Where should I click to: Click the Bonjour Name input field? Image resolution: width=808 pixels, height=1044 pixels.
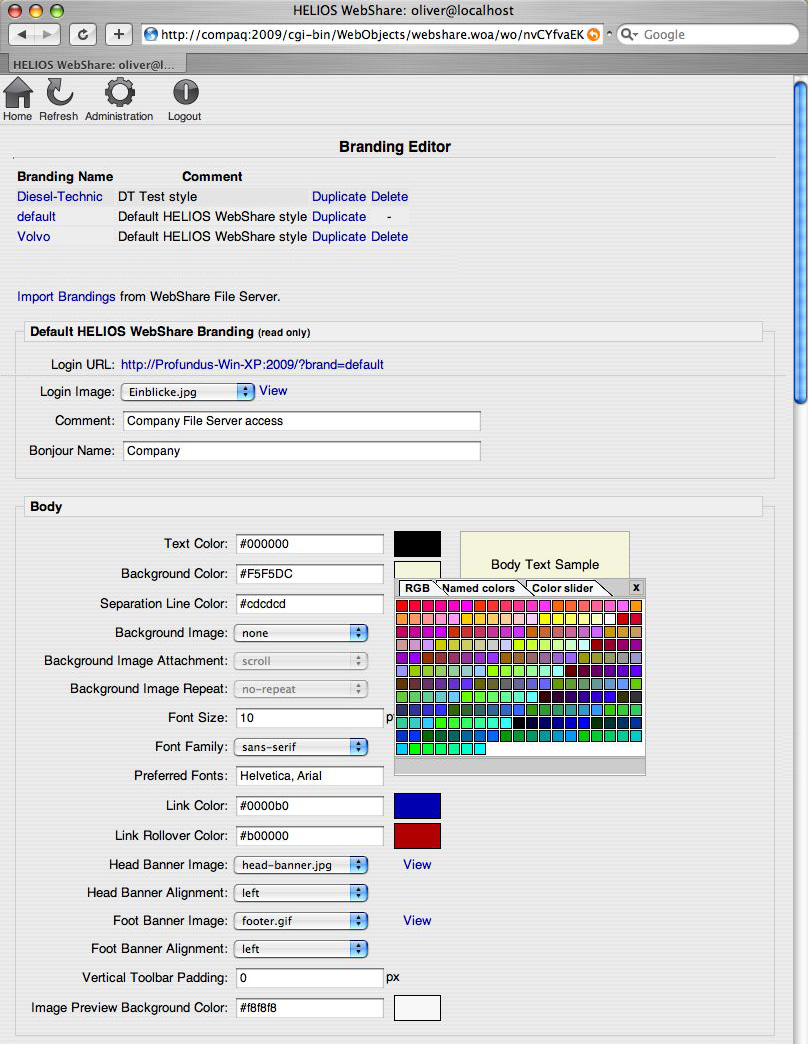click(x=302, y=451)
